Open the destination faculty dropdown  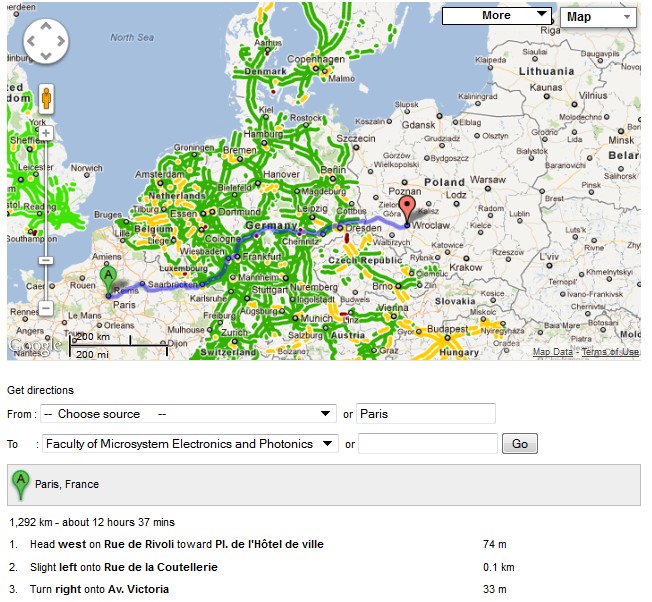pos(190,444)
